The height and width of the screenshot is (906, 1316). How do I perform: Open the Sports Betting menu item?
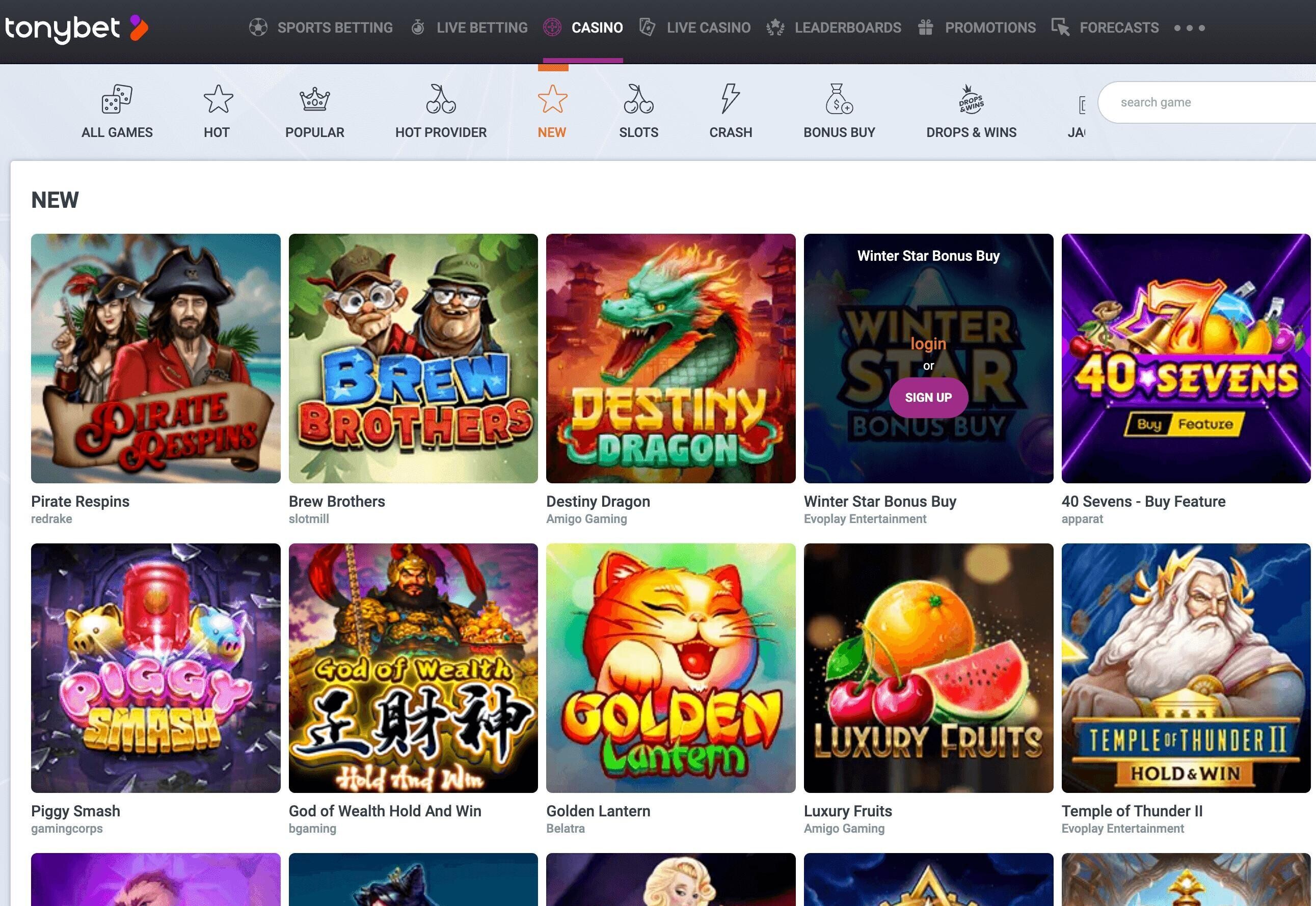(335, 28)
